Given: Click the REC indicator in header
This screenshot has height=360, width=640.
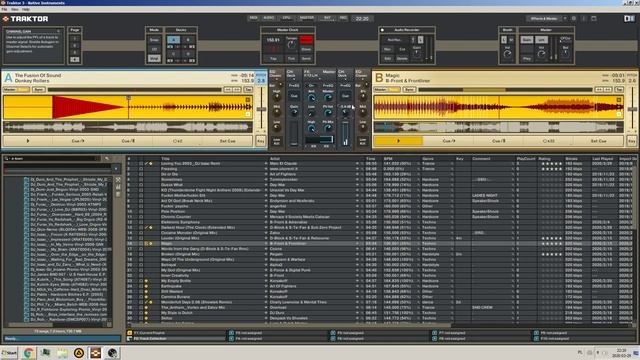Looking at the screenshot, I should tap(343, 18).
